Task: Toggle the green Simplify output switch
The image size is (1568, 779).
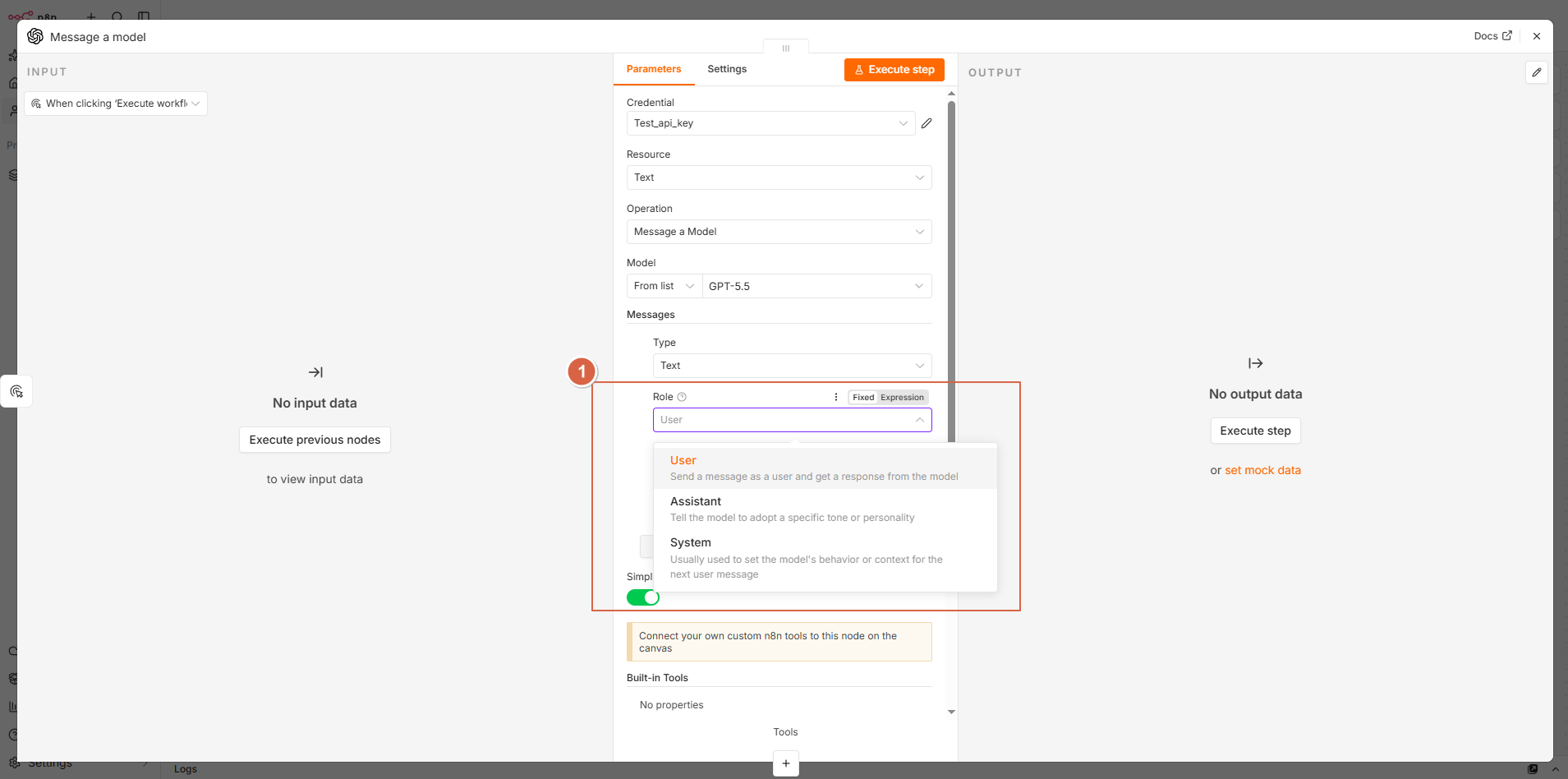Action: point(643,597)
